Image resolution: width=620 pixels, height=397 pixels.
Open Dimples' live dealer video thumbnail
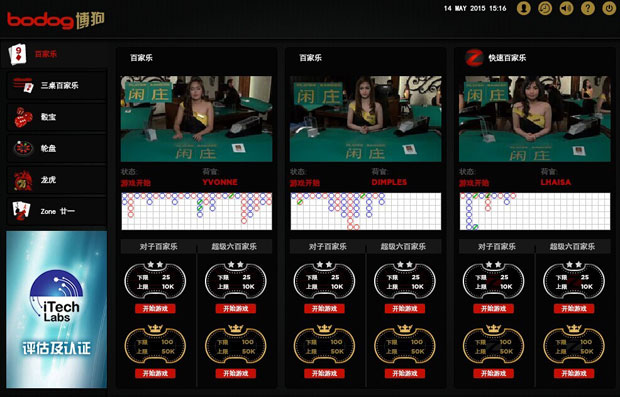365,119
